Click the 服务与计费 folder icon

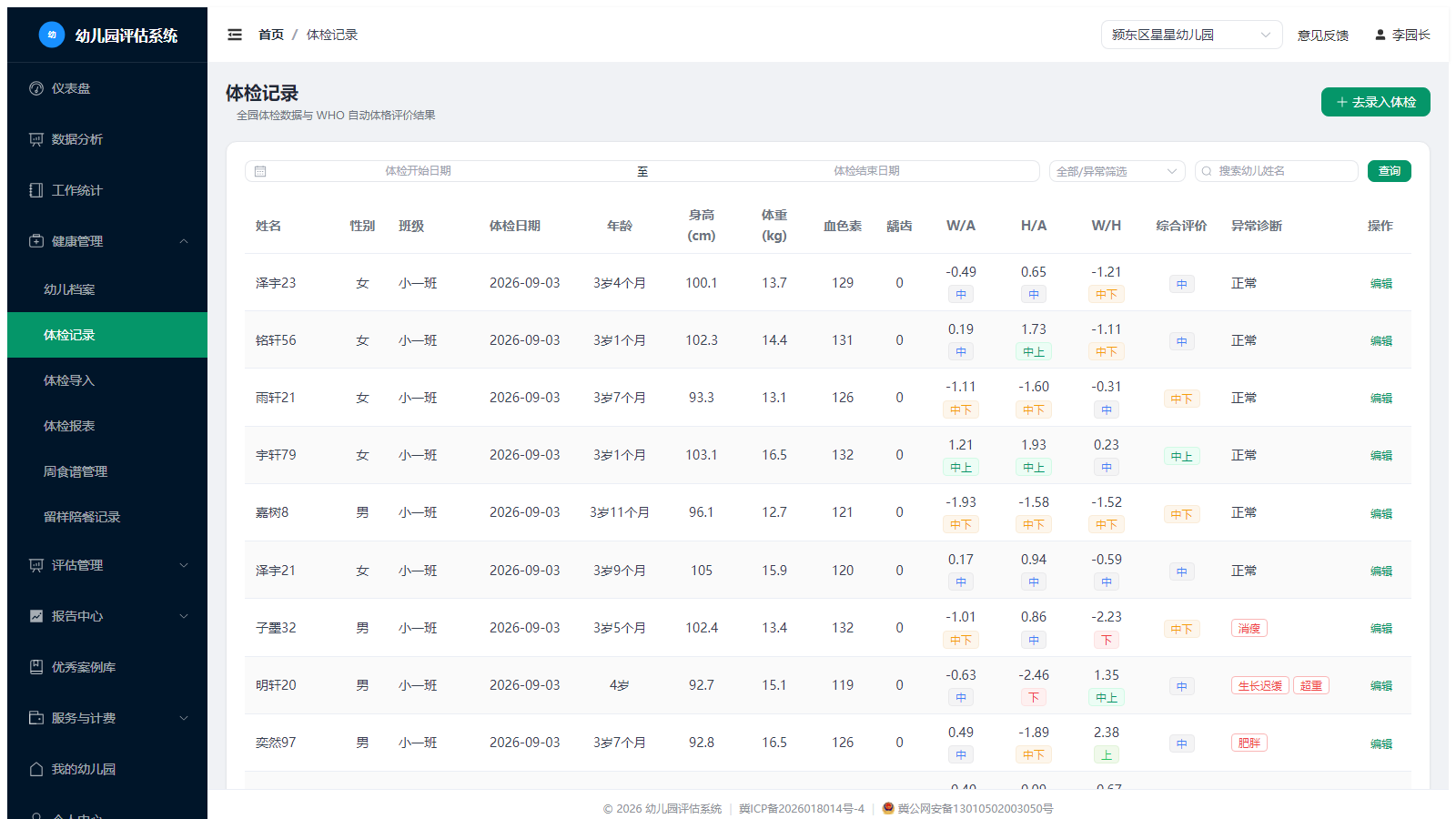36,718
